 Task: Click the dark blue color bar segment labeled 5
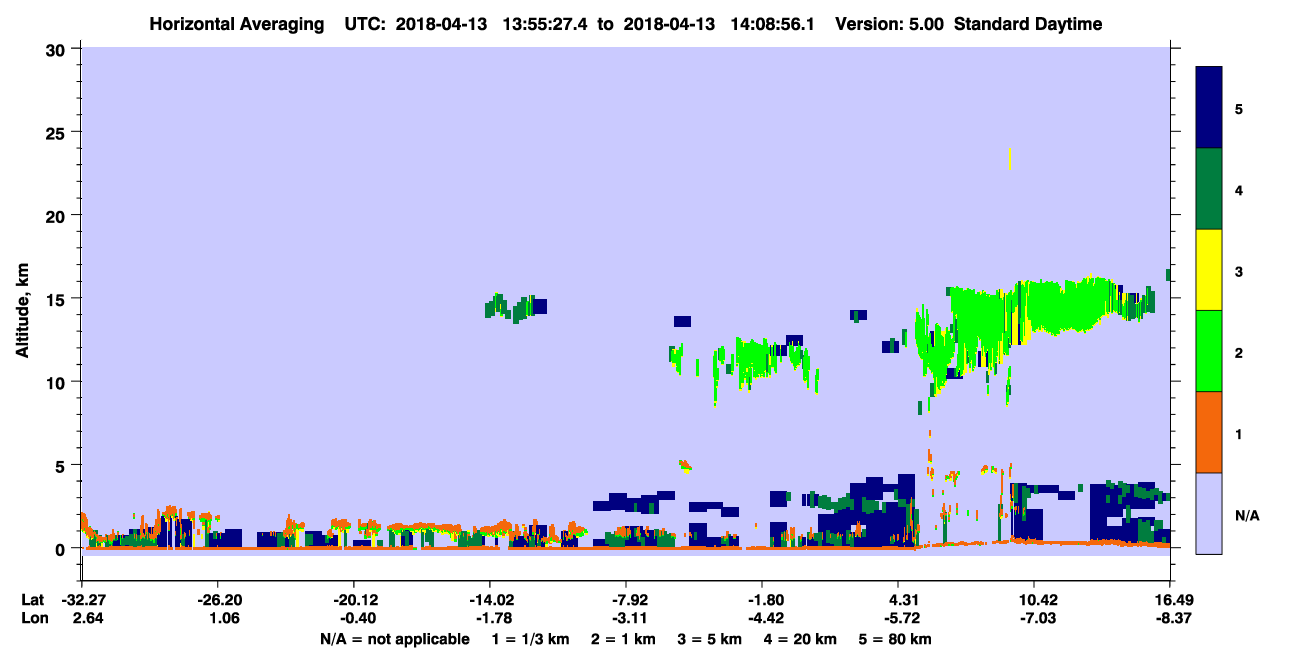point(1209,108)
